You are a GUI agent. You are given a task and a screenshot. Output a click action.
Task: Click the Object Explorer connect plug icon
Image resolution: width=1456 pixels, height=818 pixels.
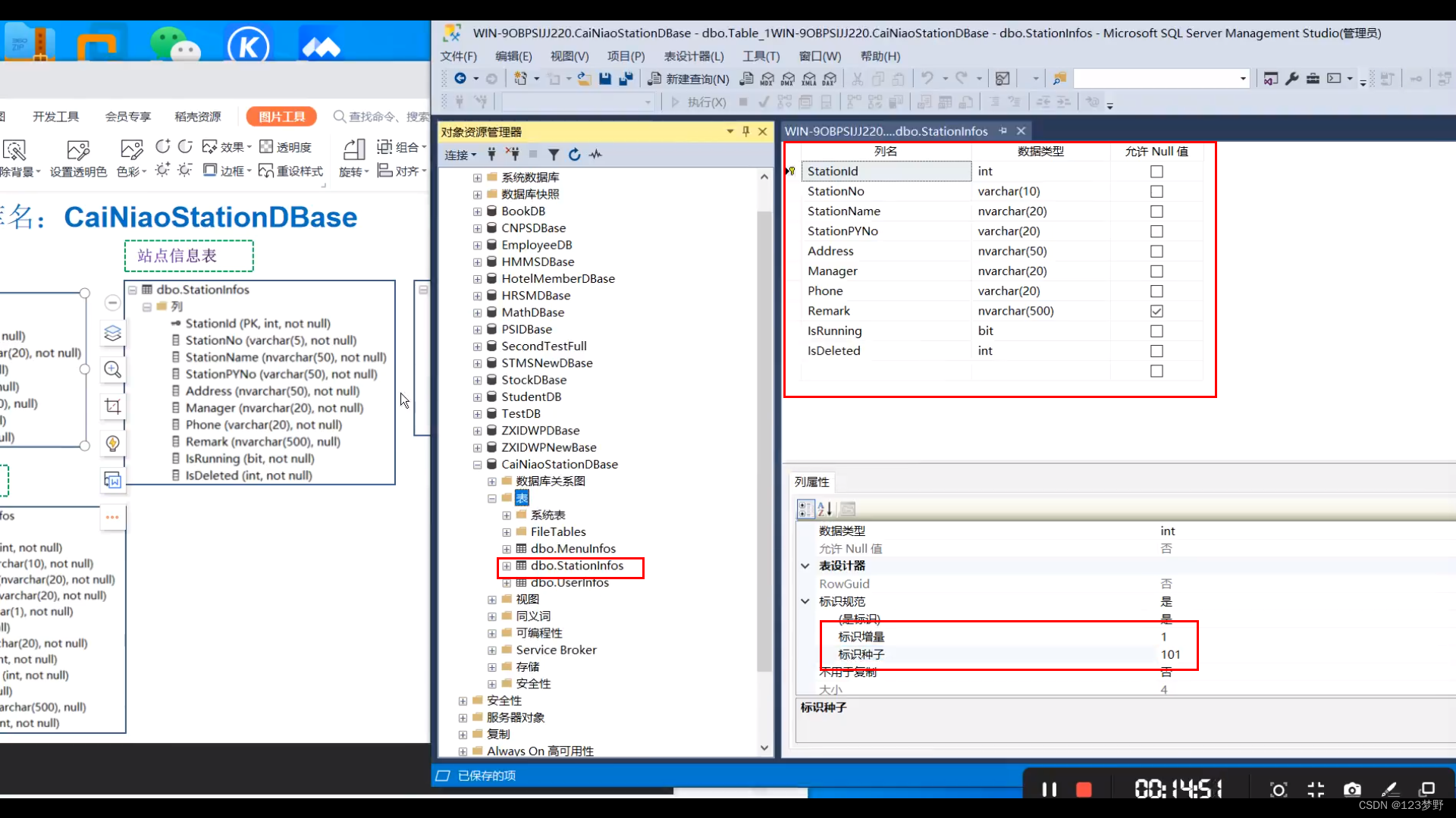491,155
